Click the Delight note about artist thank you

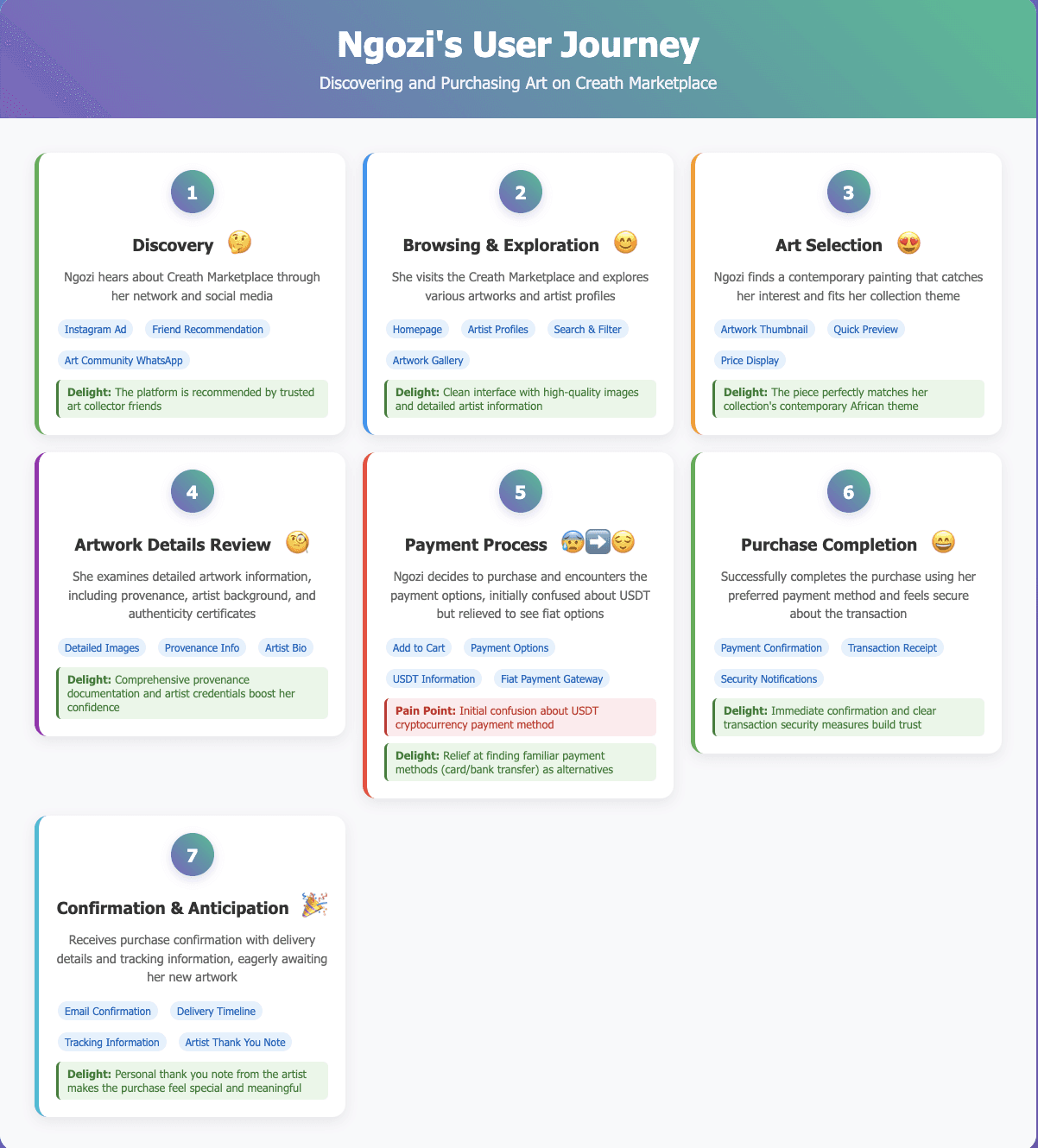(x=192, y=1081)
